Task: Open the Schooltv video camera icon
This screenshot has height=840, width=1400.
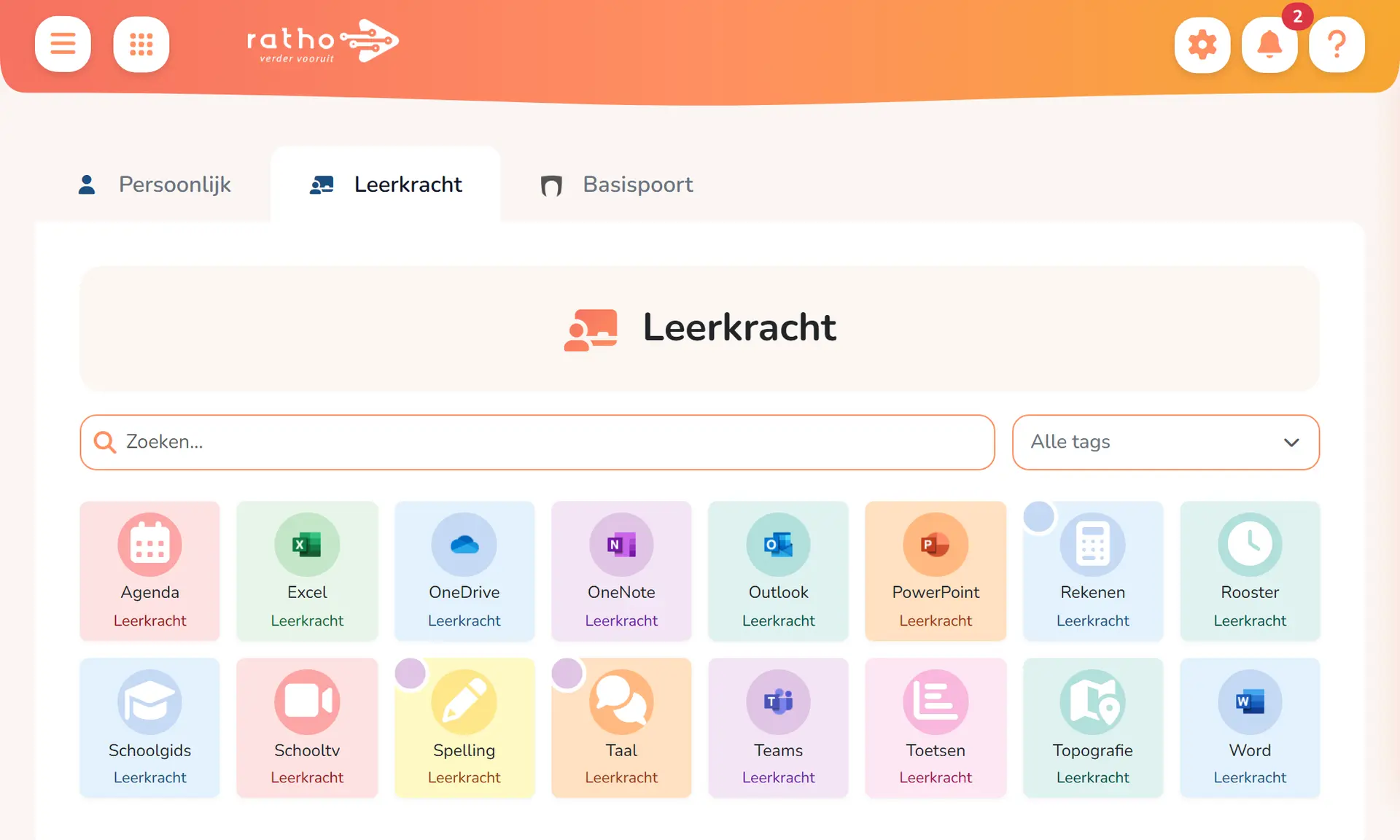Action: 307,702
